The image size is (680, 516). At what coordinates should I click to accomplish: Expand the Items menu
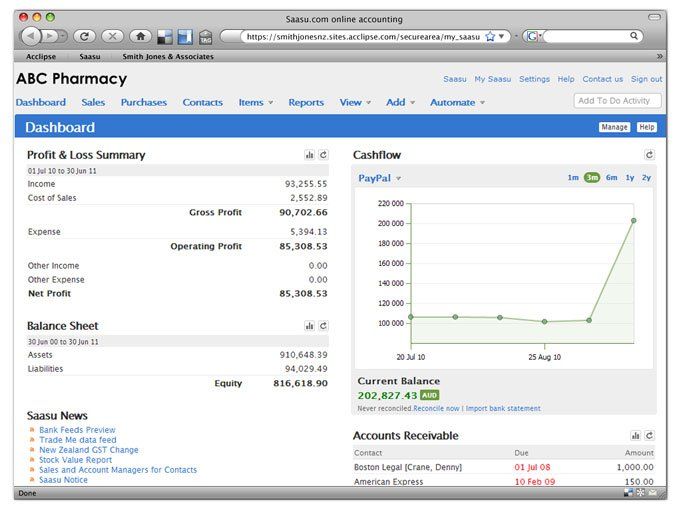tap(255, 102)
